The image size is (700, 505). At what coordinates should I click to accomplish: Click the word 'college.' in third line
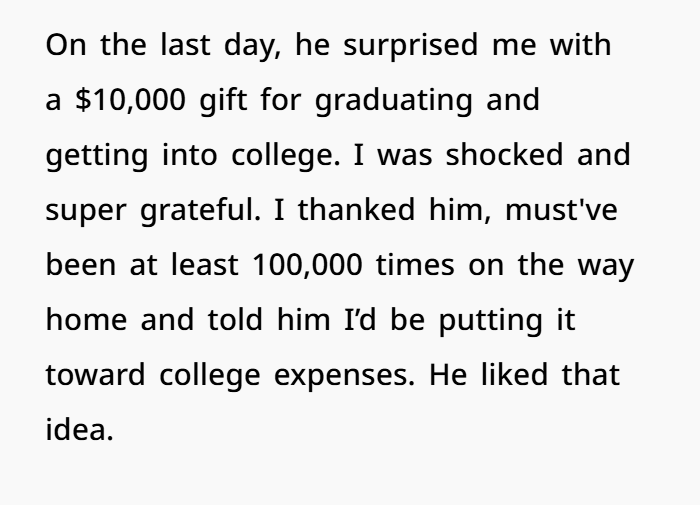point(286,156)
